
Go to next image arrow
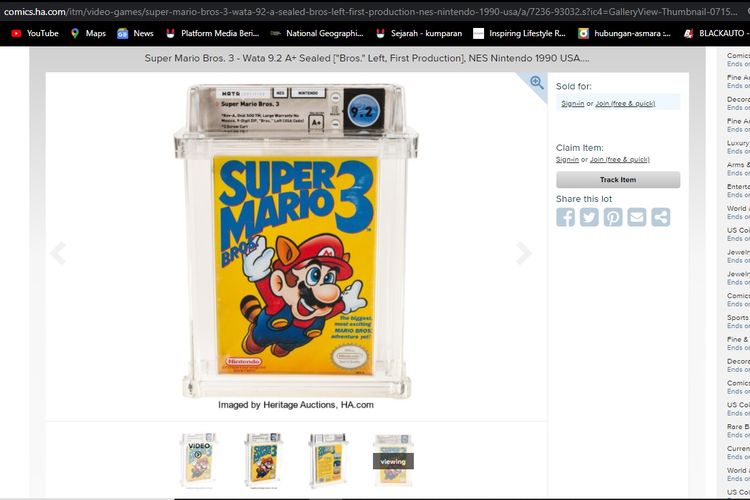point(524,253)
